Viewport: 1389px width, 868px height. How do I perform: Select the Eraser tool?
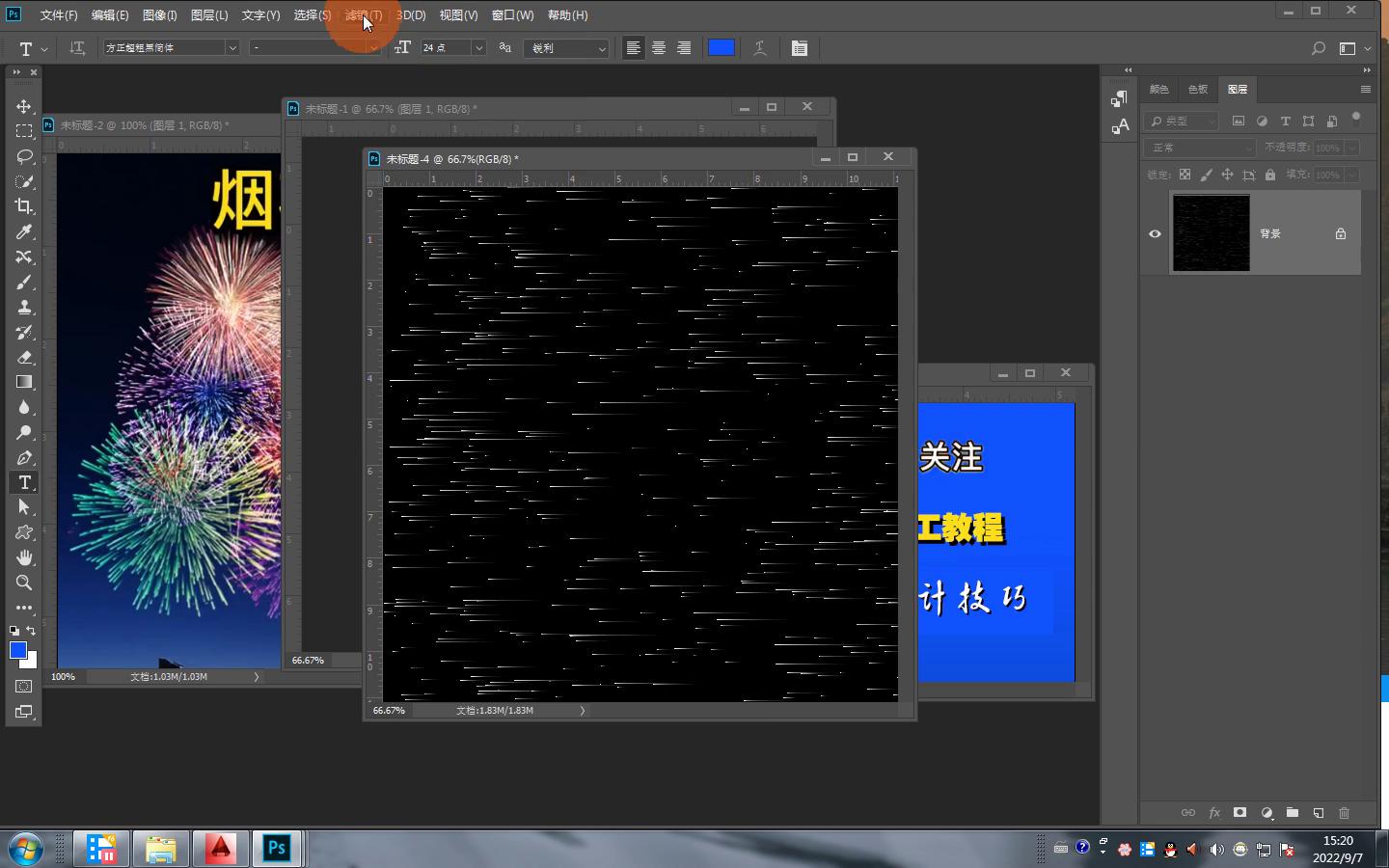click(x=24, y=357)
